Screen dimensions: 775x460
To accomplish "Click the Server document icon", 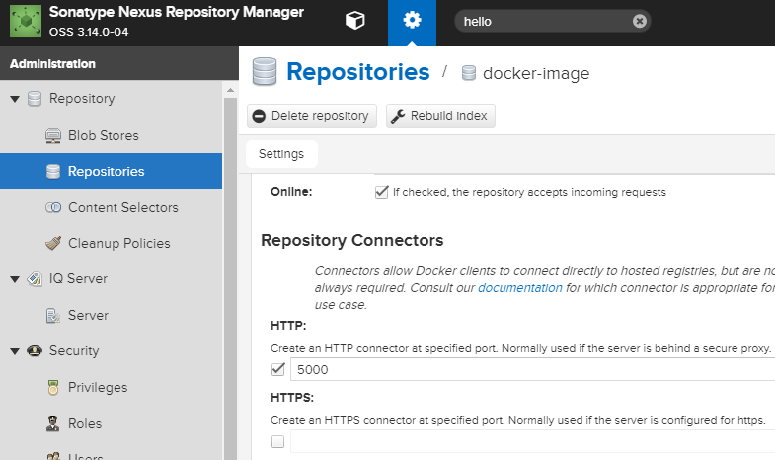I will point(53,315).
